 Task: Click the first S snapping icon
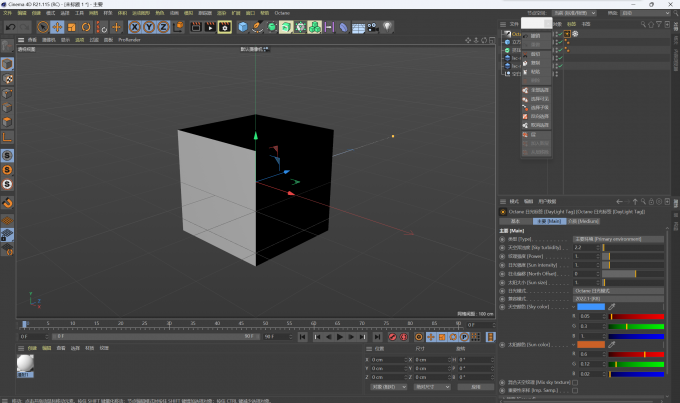[x=7, y=155]
